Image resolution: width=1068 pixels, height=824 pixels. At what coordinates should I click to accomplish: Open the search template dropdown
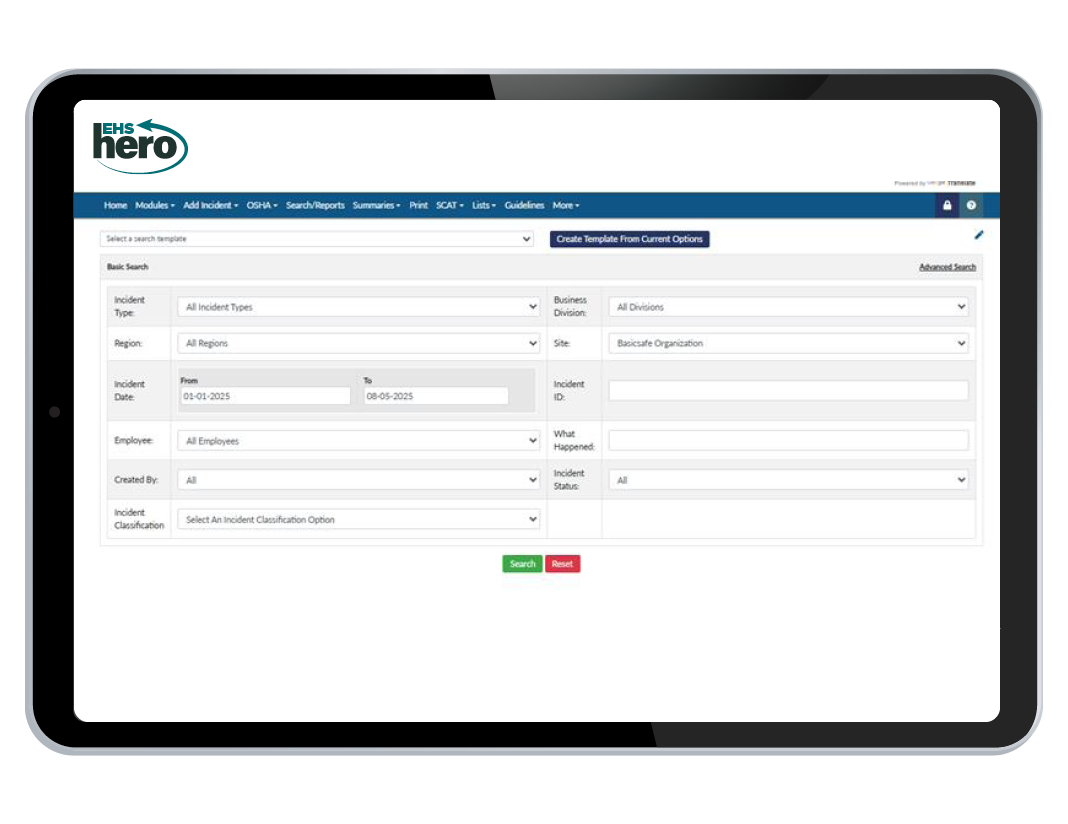coord(317,239)
